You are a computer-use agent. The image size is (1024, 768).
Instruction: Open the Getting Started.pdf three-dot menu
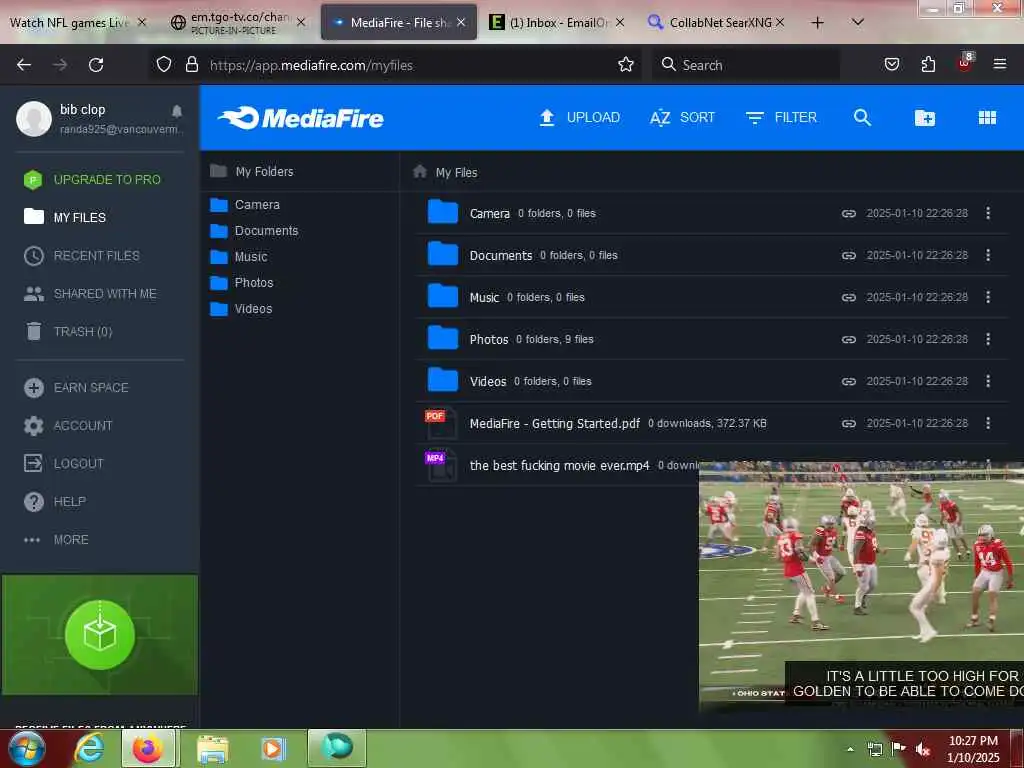click(x=987, y=423)
